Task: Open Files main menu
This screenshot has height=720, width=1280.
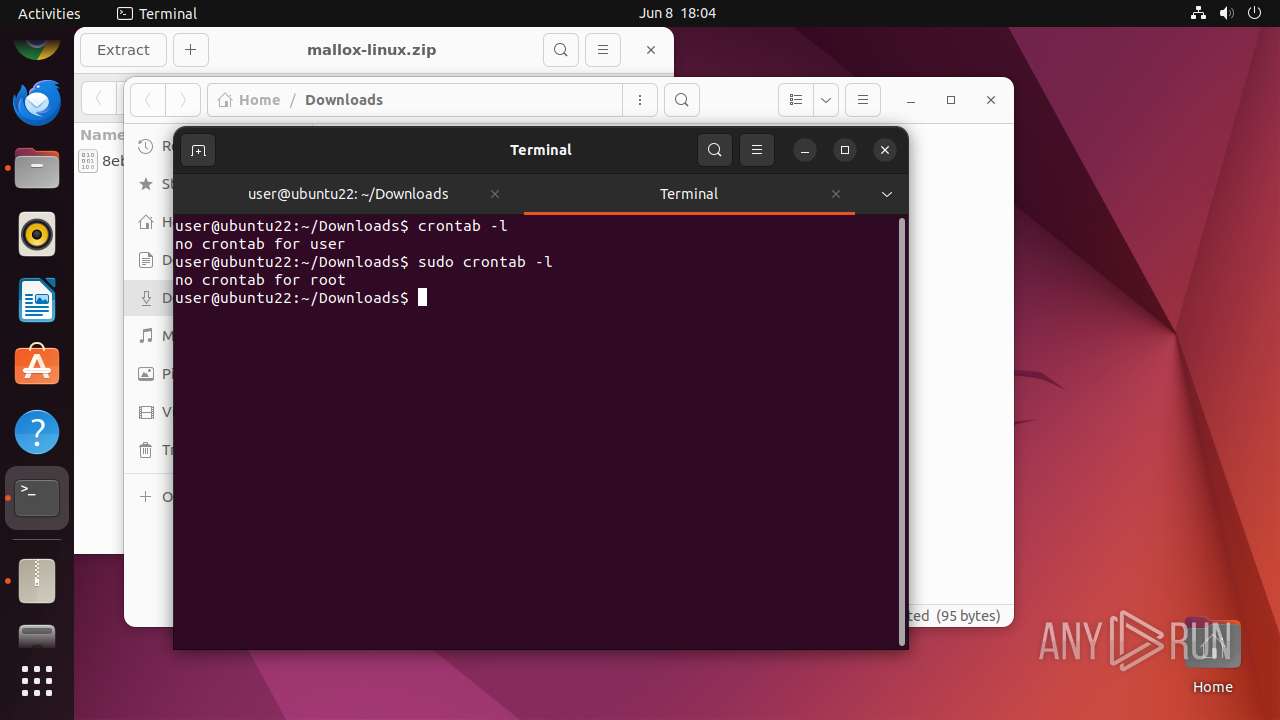Action: click(x=862, y=100)
